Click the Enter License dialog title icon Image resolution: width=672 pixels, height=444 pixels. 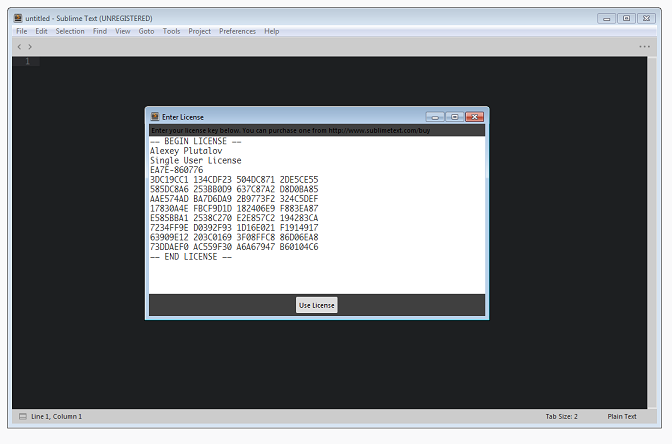pos(155,117)
